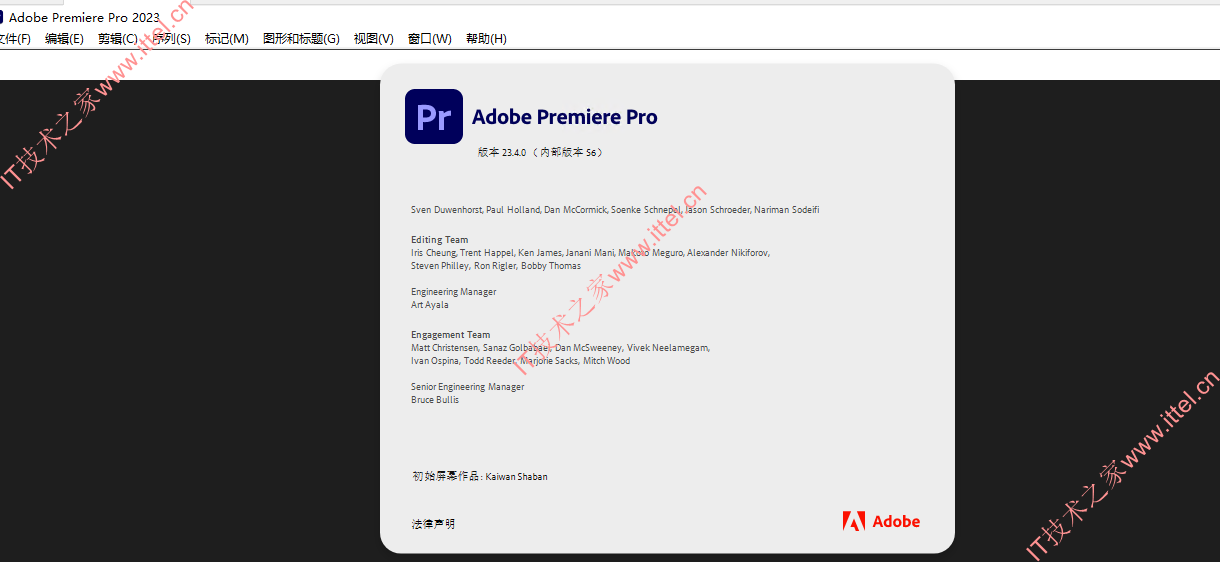Viewport: 1220px width, 562px height.
Task: Open the 窗口(W) menu
Action: (x=429, y=39)
